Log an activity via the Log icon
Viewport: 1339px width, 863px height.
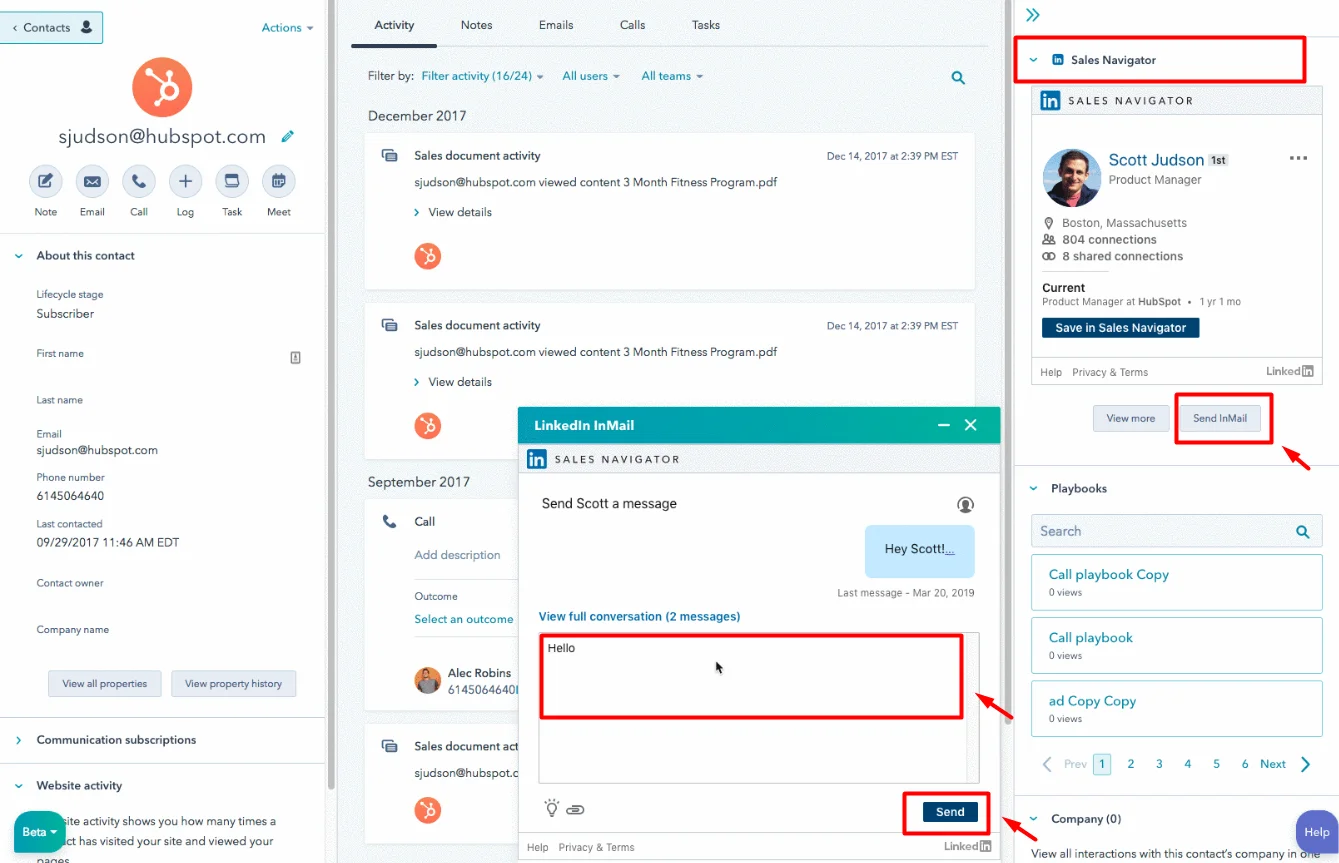tap(185, 182)
